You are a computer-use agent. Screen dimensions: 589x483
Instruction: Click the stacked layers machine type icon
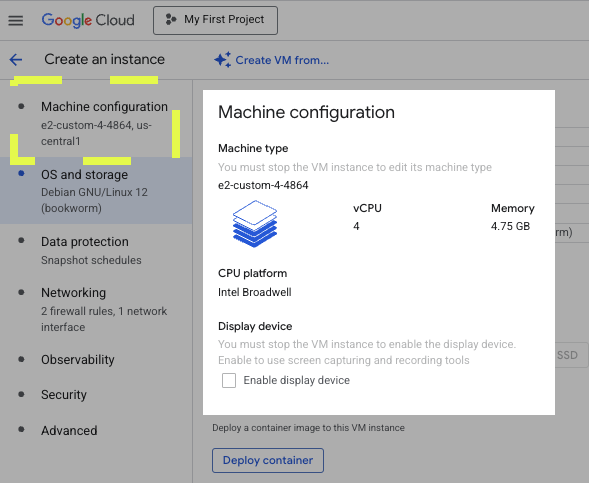pos(255,223)
